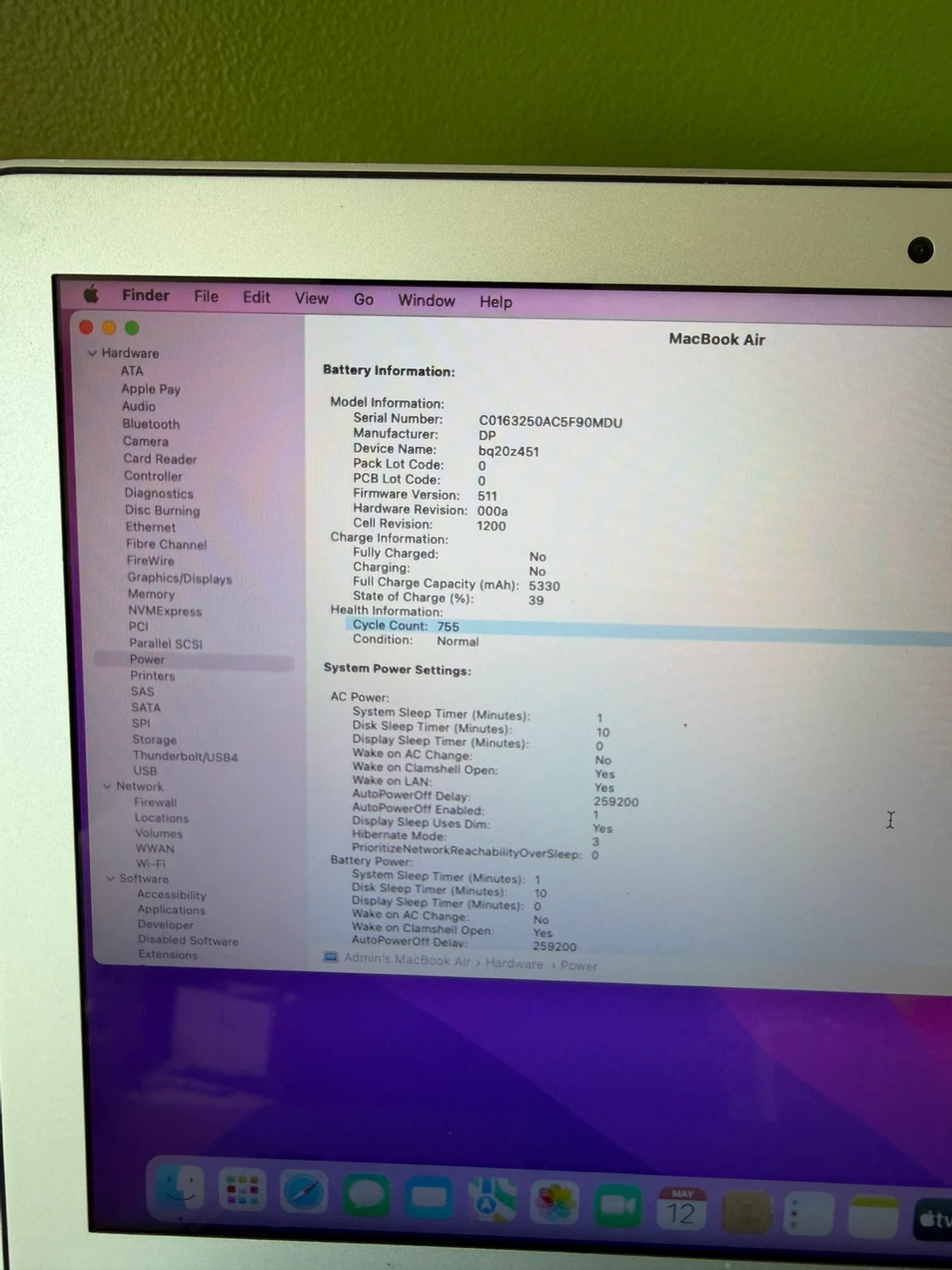
Task: Open Messages in the Dock
Action: pos(366,1196)
